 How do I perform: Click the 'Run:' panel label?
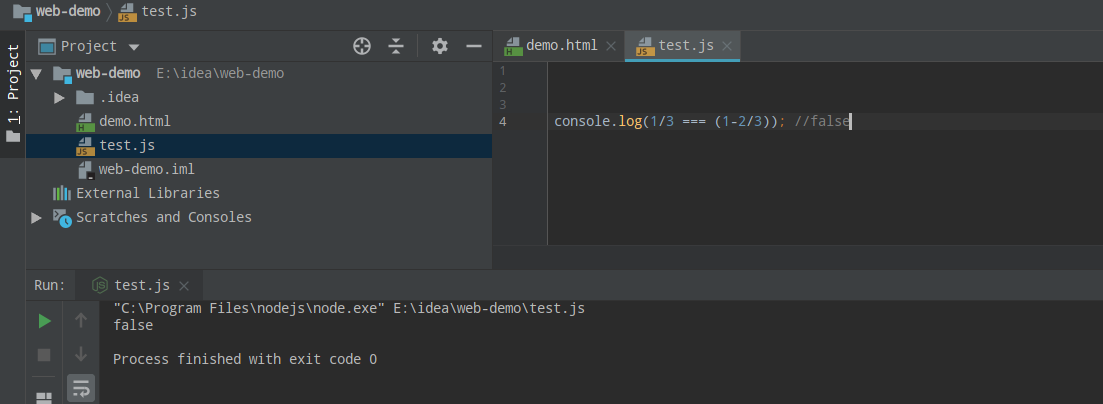click(x=49, y=285)
